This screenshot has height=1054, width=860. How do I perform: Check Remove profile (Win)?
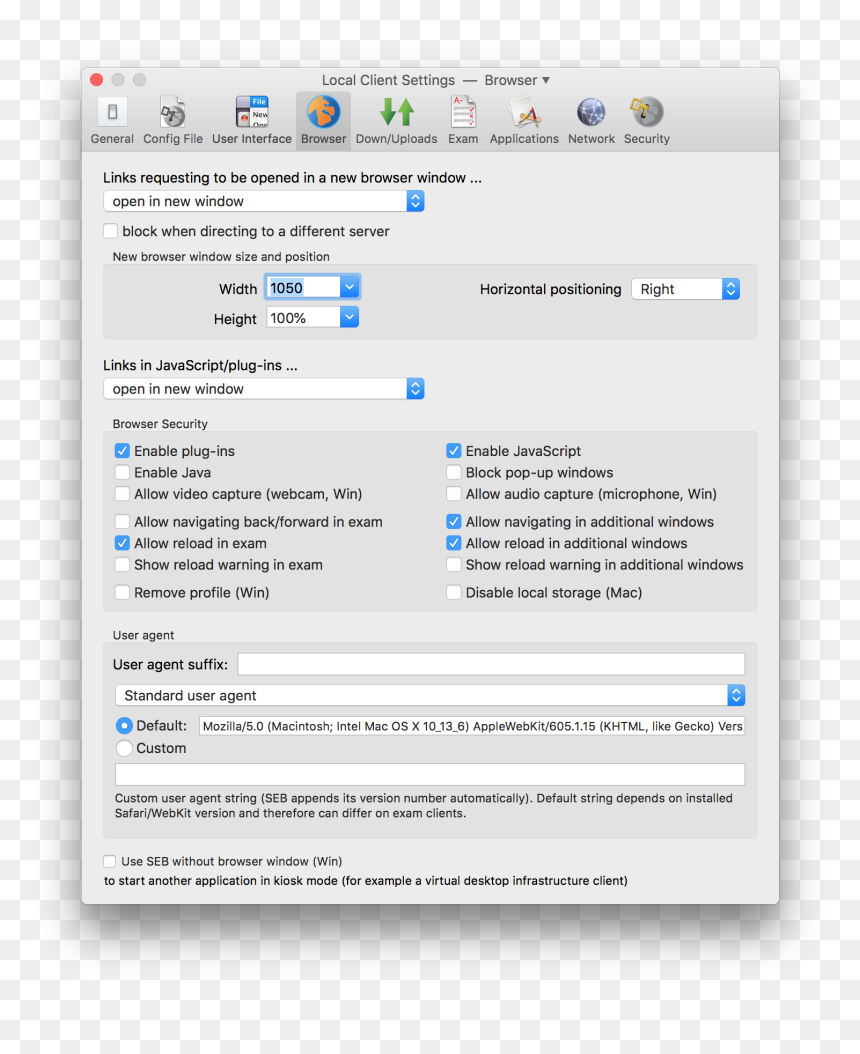(122, 593)
